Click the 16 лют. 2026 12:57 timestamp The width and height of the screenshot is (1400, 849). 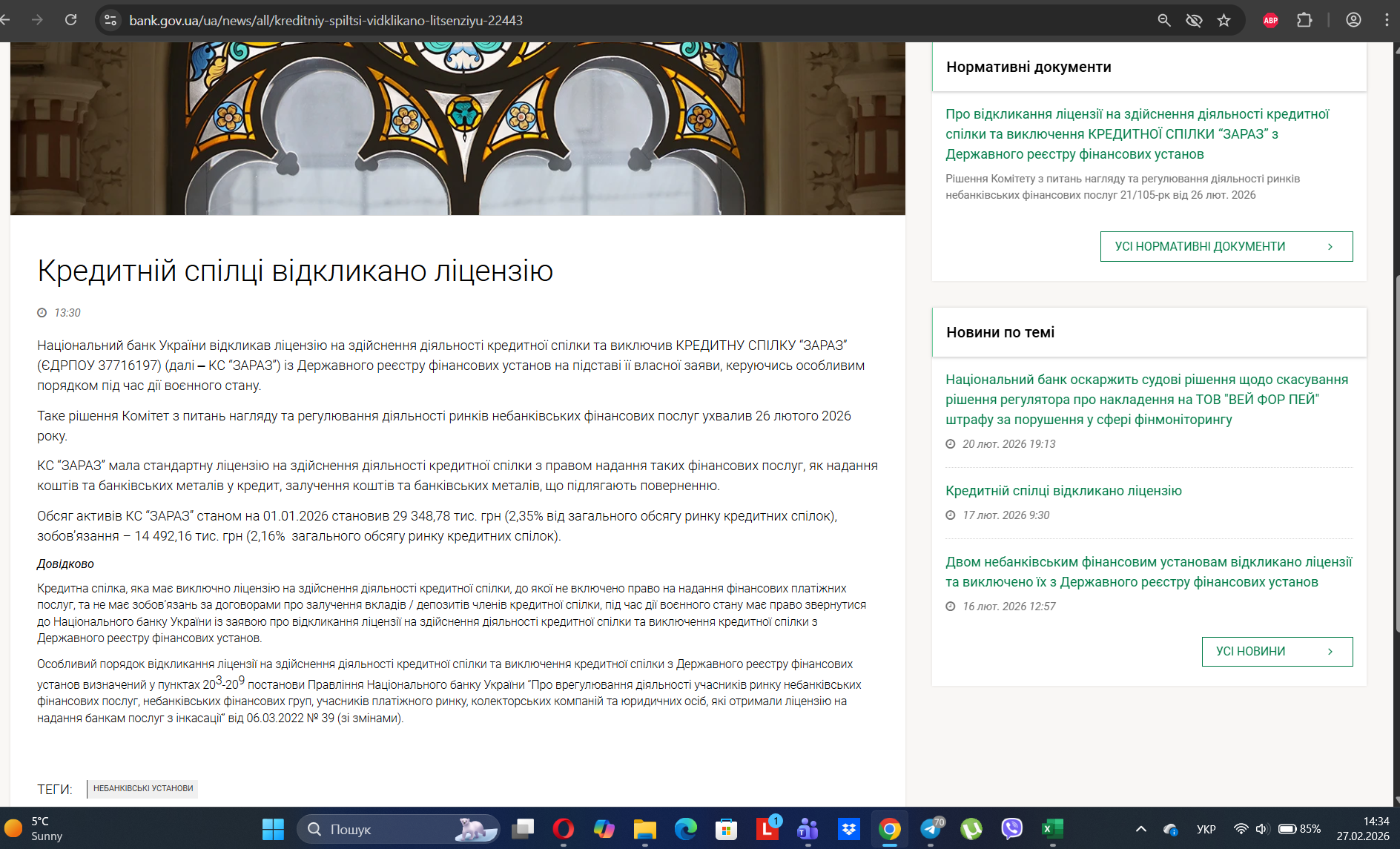tap(1008, 607)
